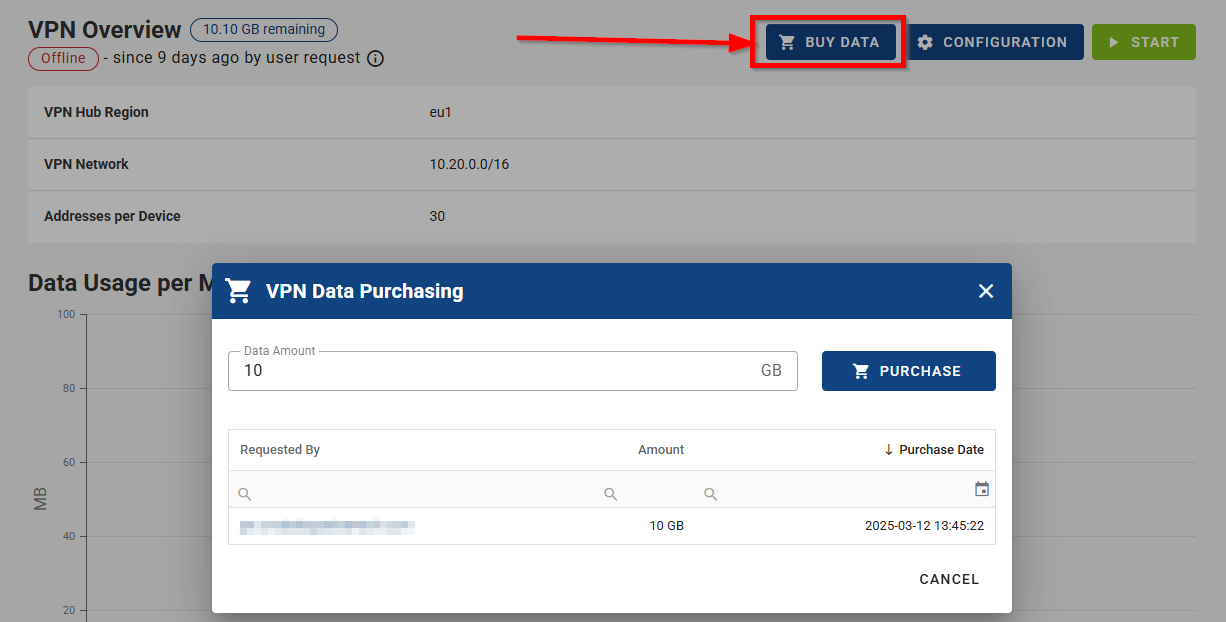Screen dimensions: 1226x622
Task: Click the Offline status badge
Action: coord(63,58)
